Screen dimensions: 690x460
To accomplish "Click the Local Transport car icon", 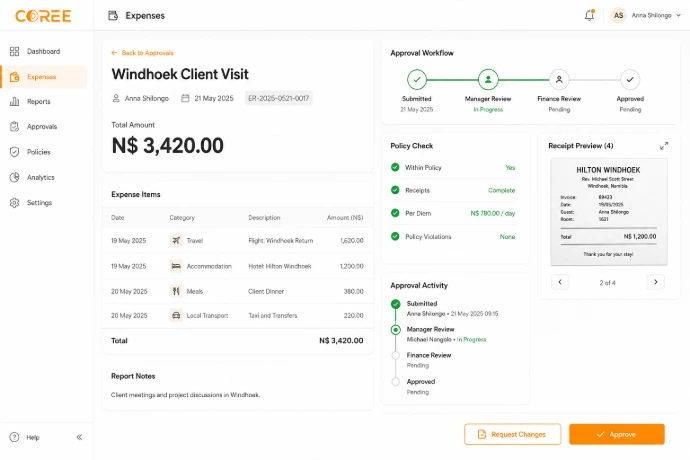I will point(176,315).
